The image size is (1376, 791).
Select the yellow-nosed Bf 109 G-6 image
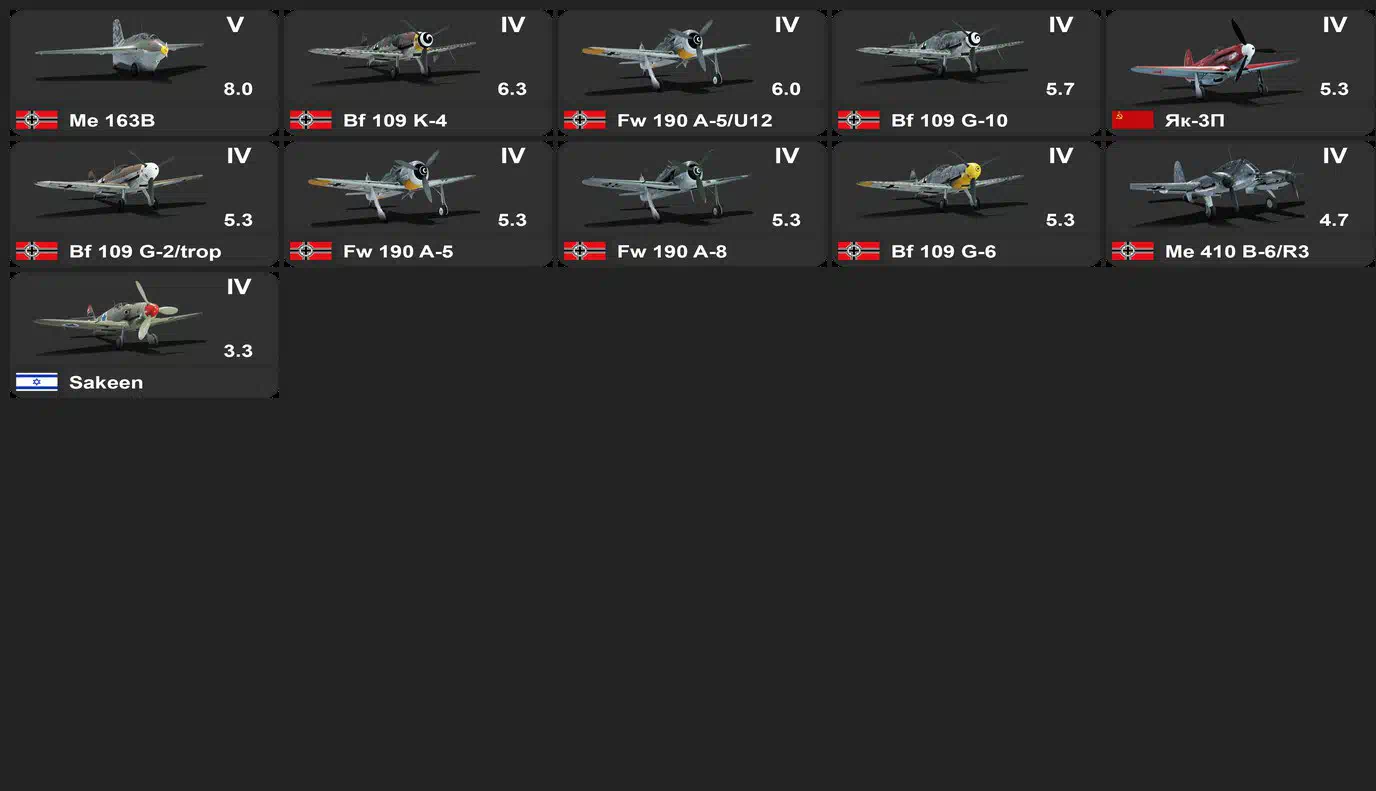(x=940, y=184)
